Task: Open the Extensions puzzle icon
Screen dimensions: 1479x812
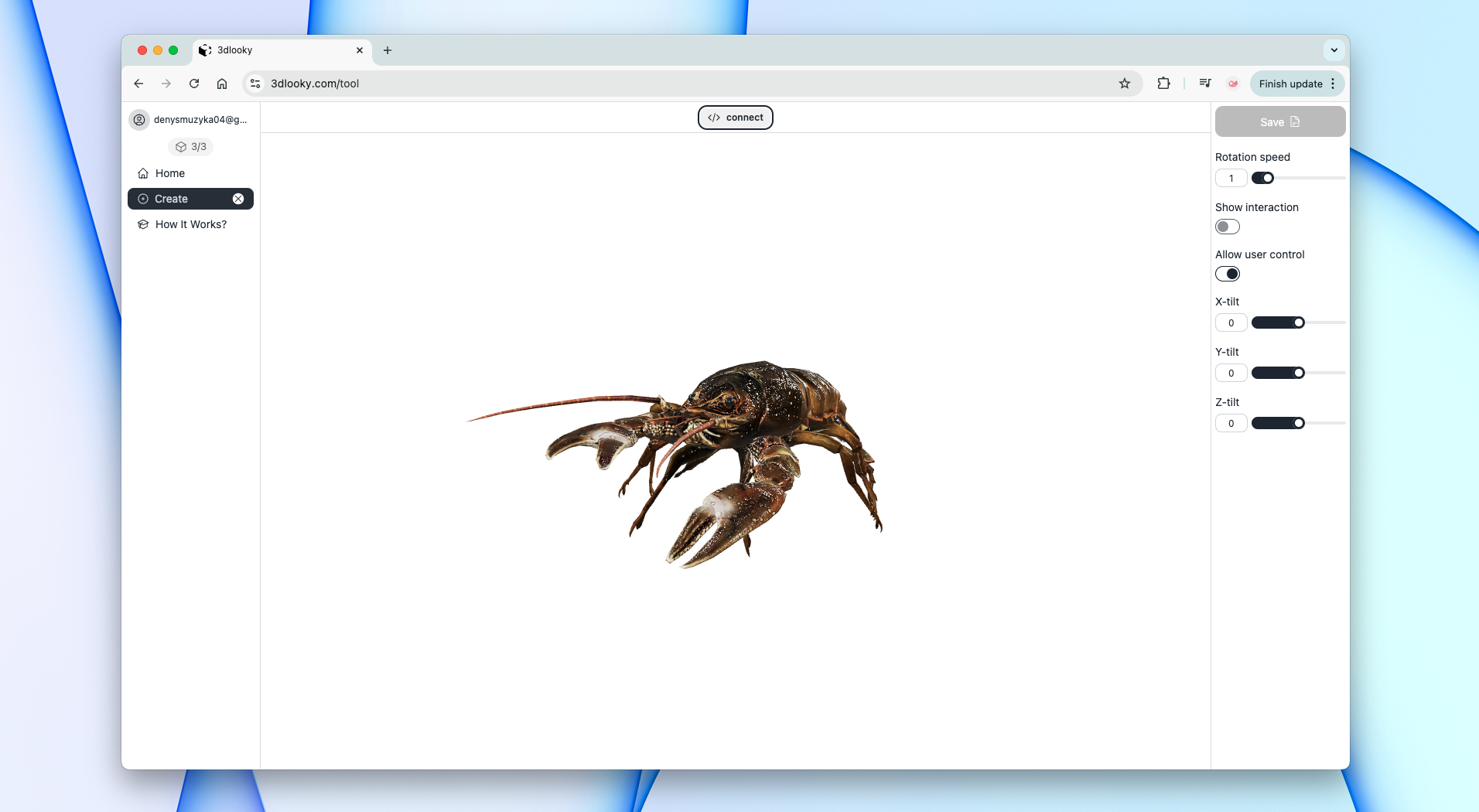Action: pyautogui.click(x=1163, y=84)
